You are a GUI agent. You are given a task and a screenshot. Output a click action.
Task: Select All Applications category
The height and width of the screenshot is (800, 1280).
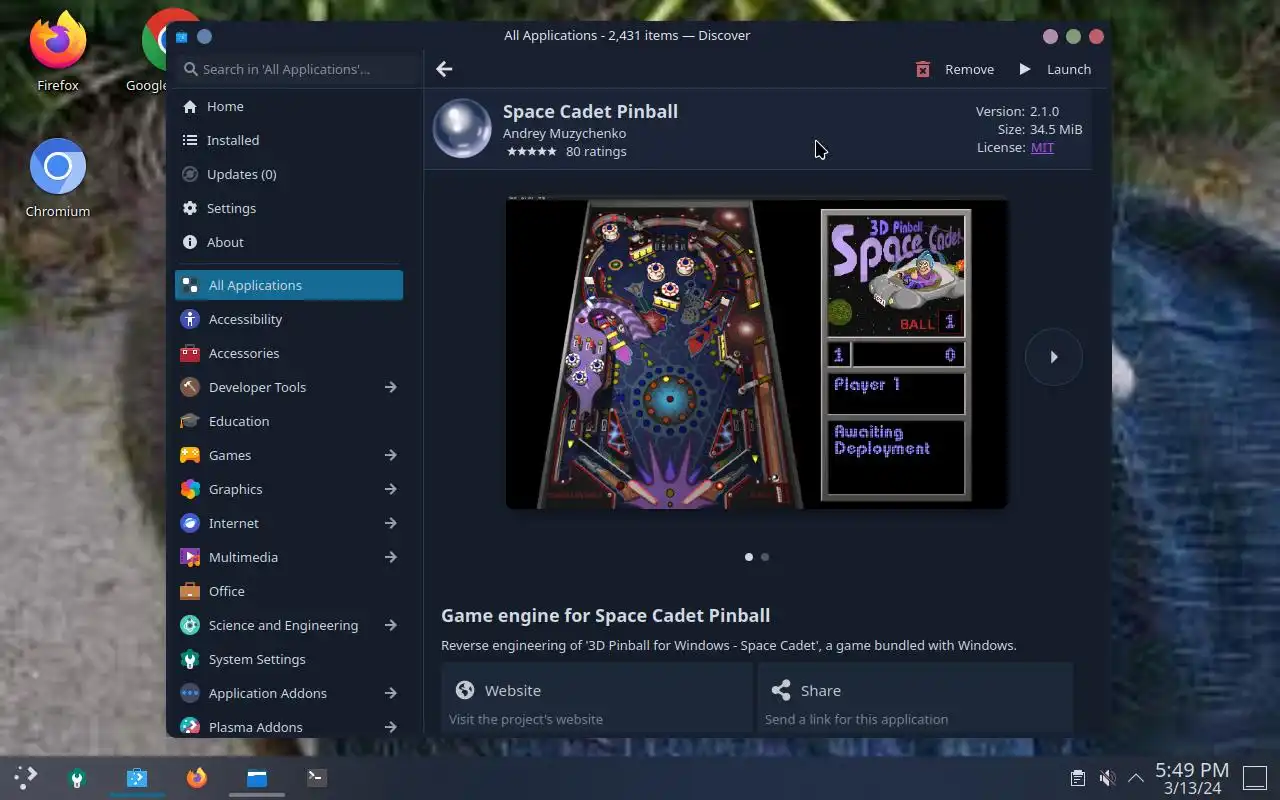pyautogui.click(x=289, y=285)
